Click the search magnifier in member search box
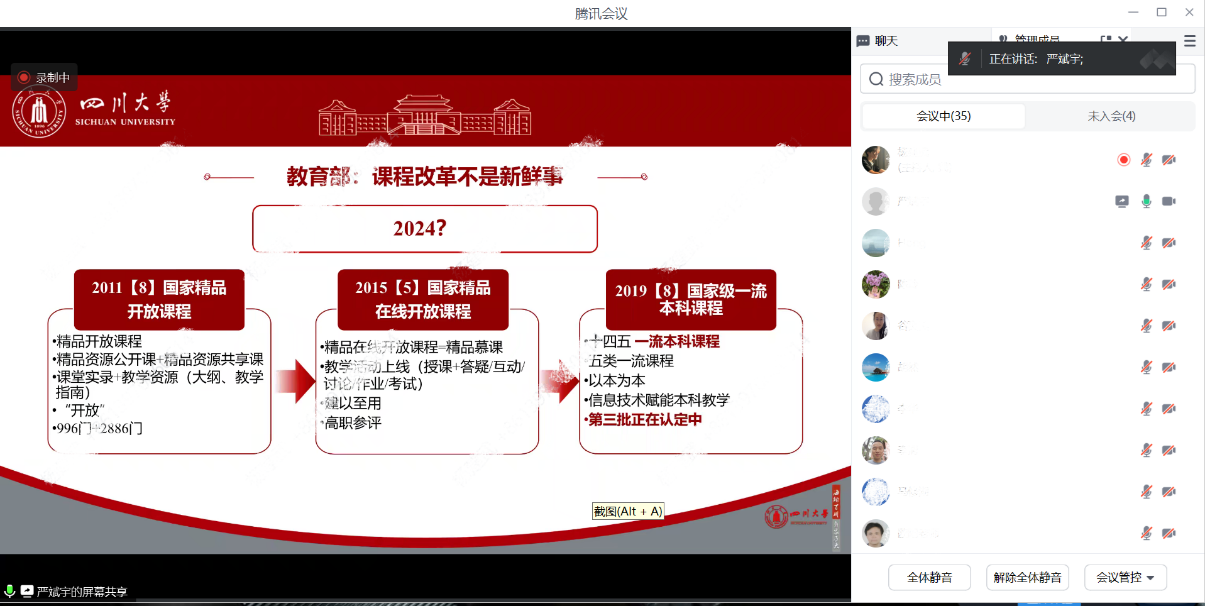Image resolution: width=1205 pixels, height=606 pixels. click(x=876, y=78)
